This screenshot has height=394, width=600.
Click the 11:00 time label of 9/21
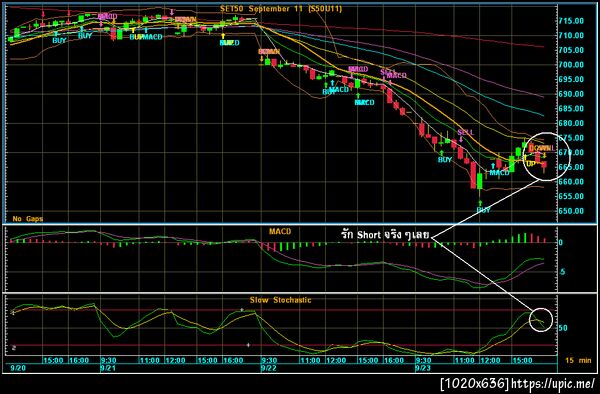149,360
